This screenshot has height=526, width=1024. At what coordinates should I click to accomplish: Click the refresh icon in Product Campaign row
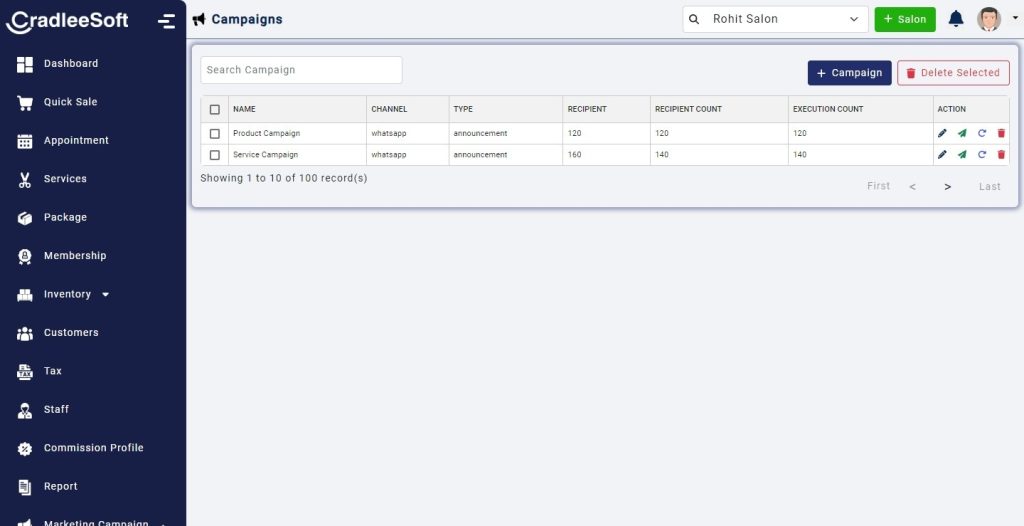982,133
